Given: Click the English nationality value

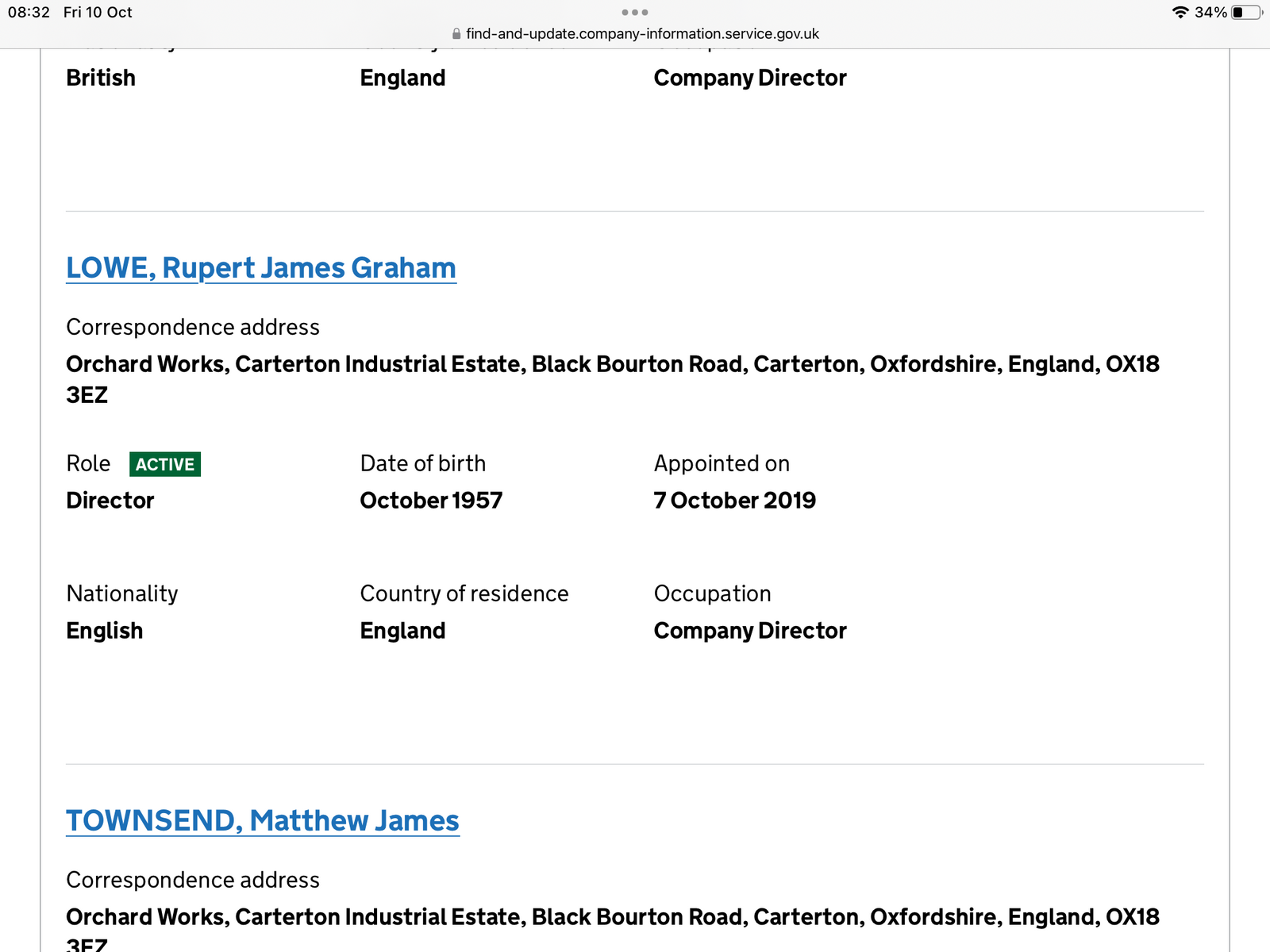Looking at the screenshot, I should coord(105,631).
